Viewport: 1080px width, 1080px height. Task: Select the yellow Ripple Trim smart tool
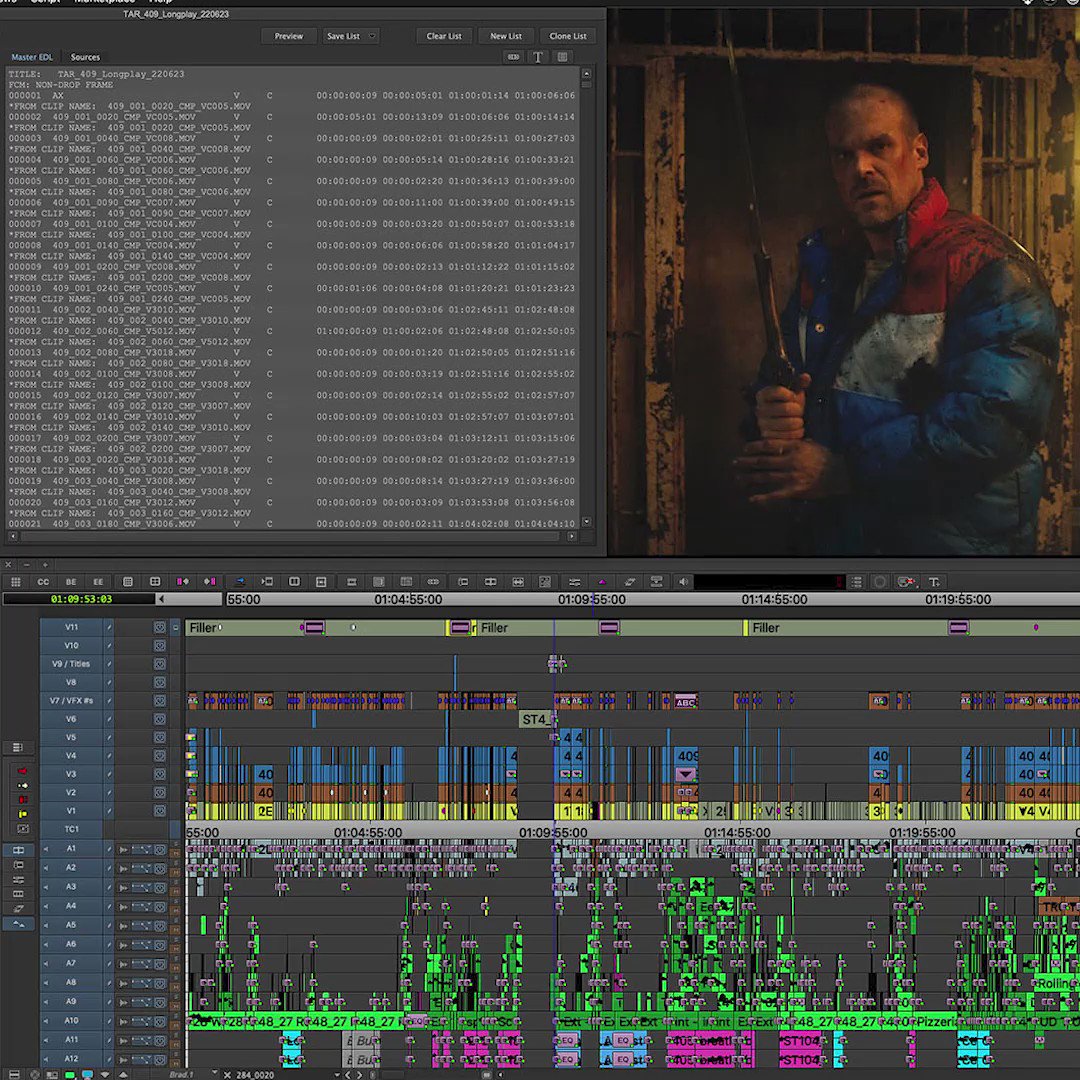22,814
